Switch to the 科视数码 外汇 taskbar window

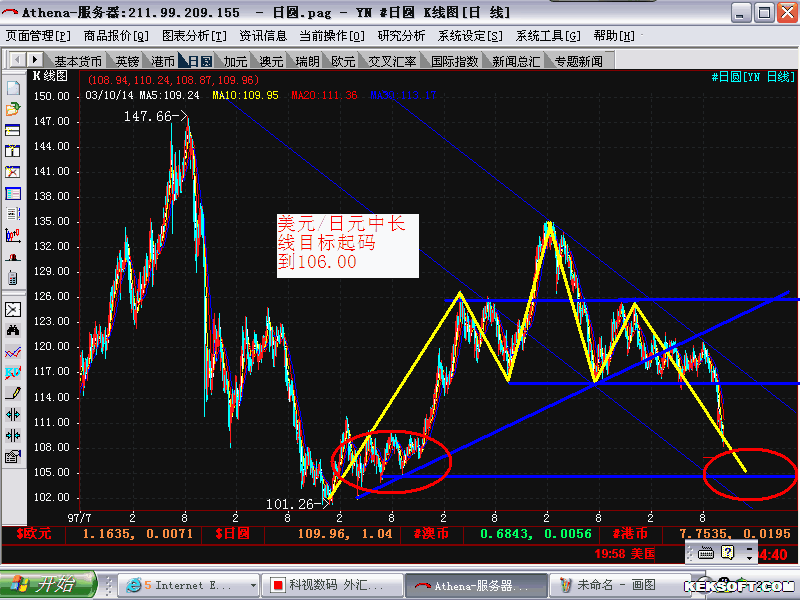coord(334,585)
